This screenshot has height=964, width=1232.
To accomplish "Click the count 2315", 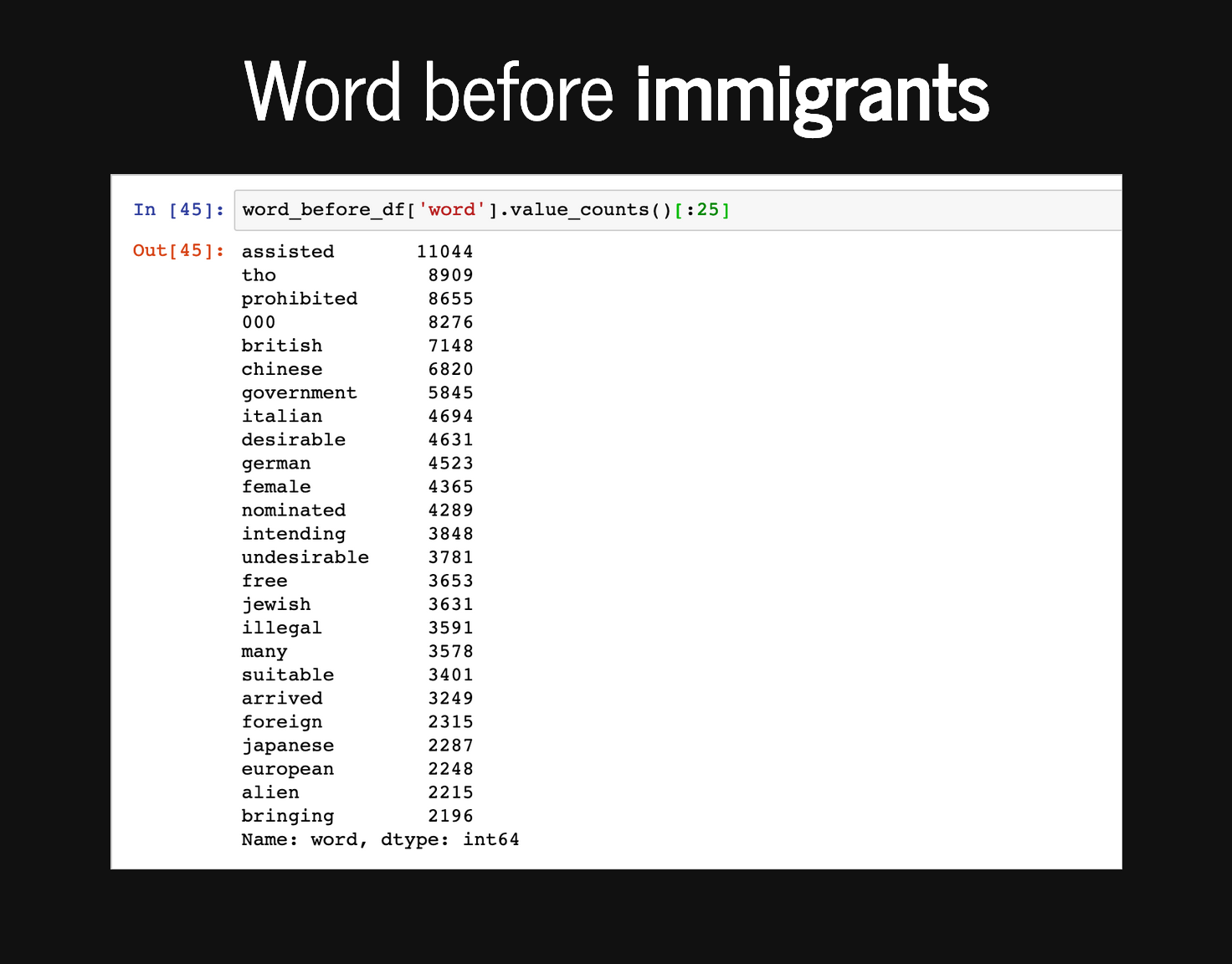I will pyautogui.click(x=451, y=721).
